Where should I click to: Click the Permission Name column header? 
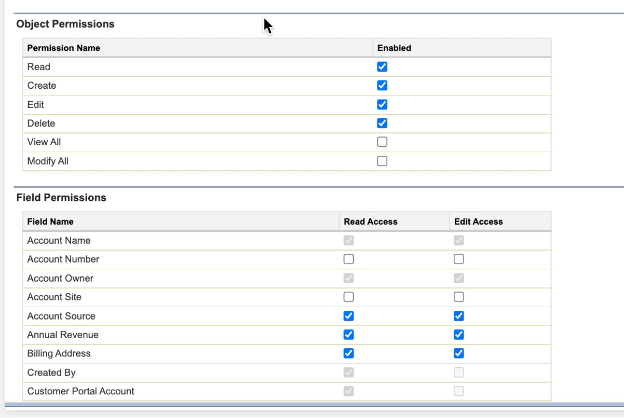click(x=63, y=48)
